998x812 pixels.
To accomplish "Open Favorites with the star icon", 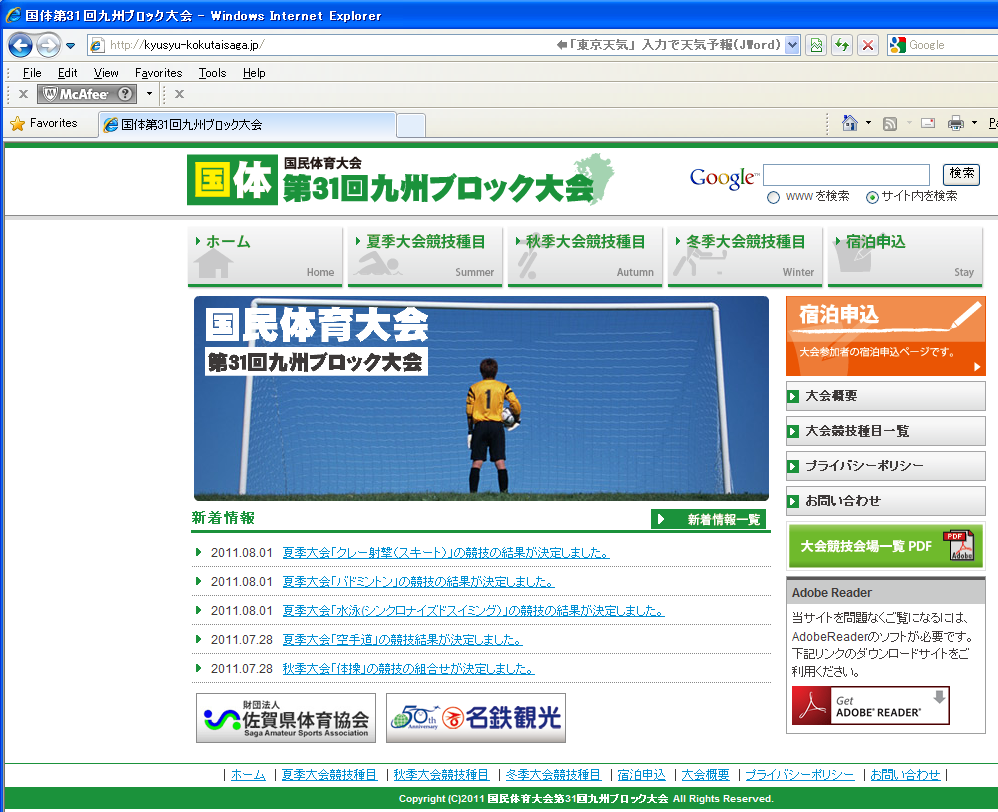I will tap(44, 124).
